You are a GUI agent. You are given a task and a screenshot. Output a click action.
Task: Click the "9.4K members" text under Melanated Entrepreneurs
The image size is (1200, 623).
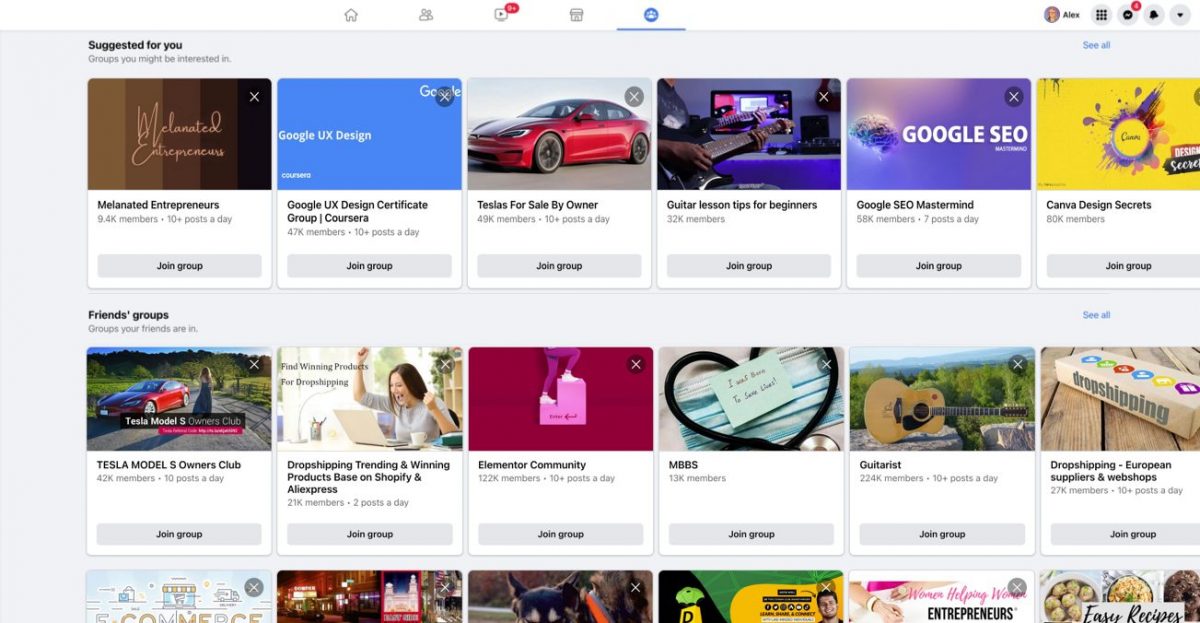click(126, 219)
